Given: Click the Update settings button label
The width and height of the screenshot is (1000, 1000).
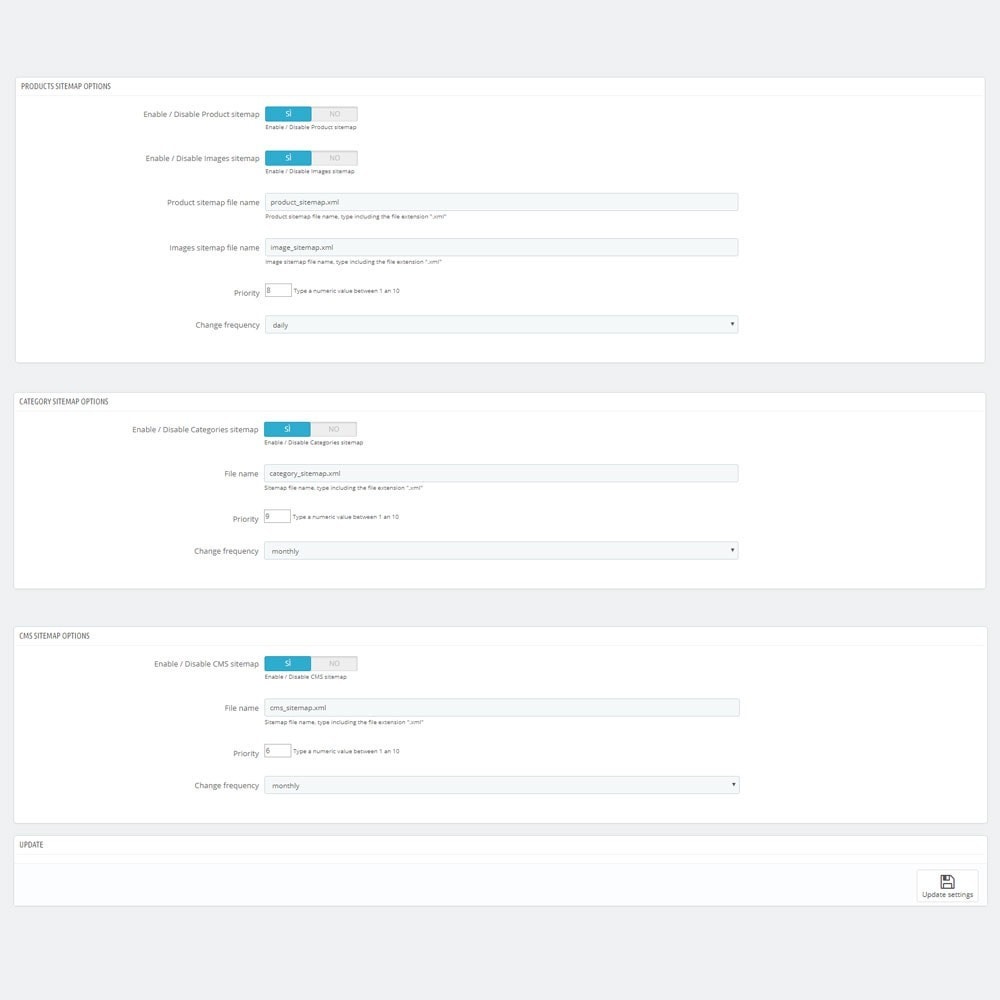Looking at the screenshot, I should (947, 895).
